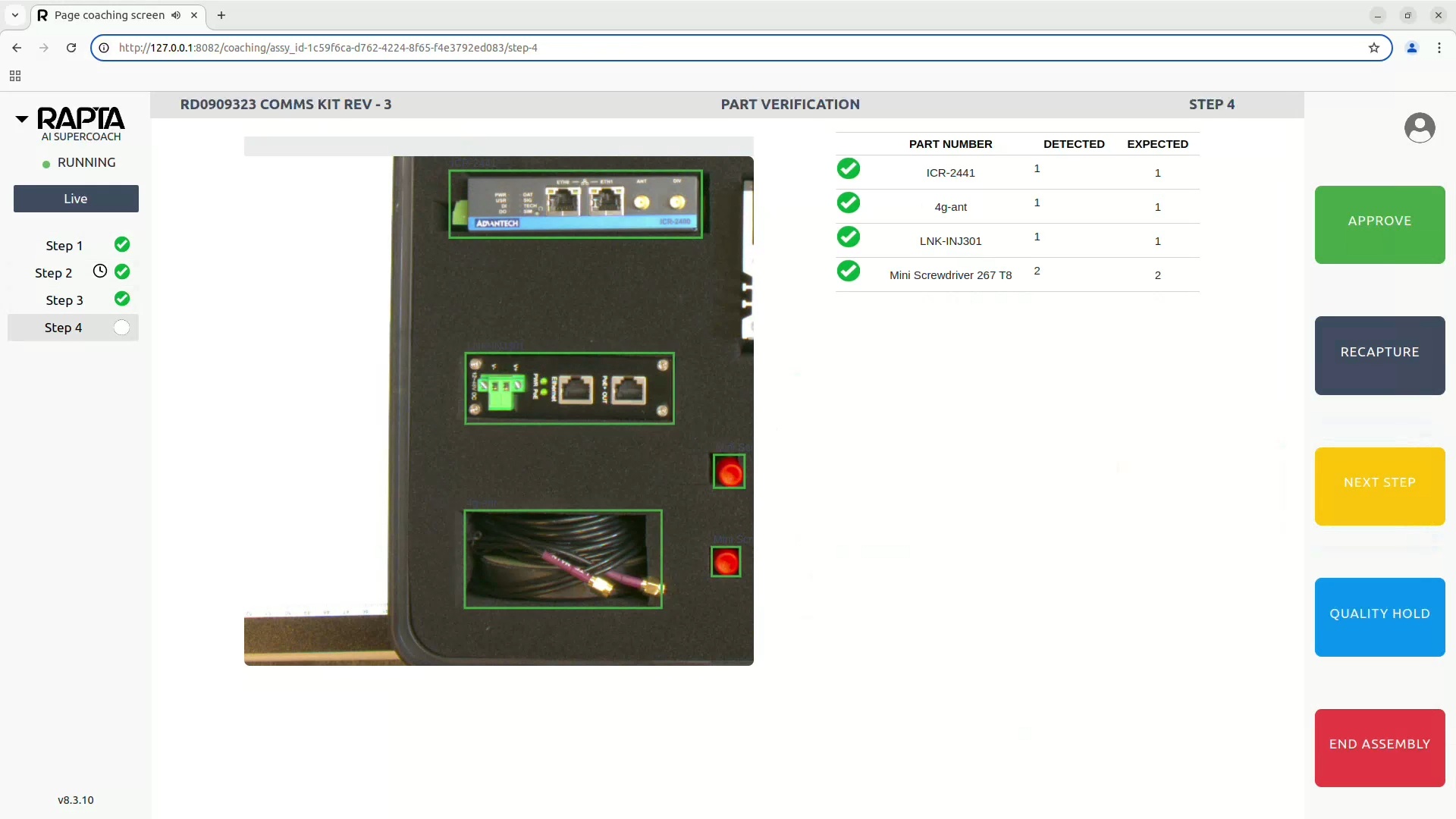Open the browser apps grid icon
The image size is (1456, 819).
[15, 76]
